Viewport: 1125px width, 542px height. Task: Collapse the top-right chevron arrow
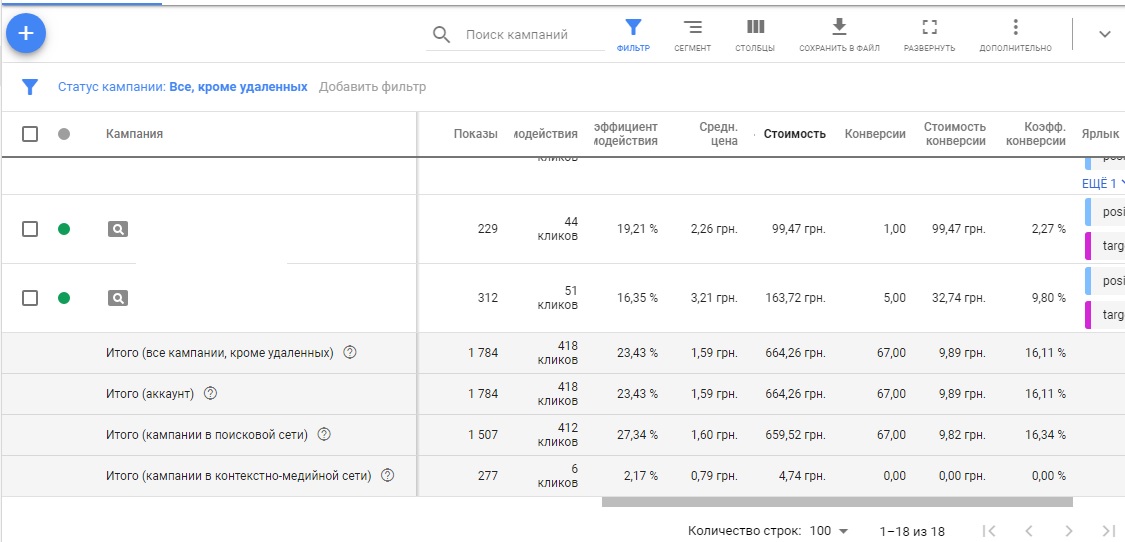[1105, 34]
